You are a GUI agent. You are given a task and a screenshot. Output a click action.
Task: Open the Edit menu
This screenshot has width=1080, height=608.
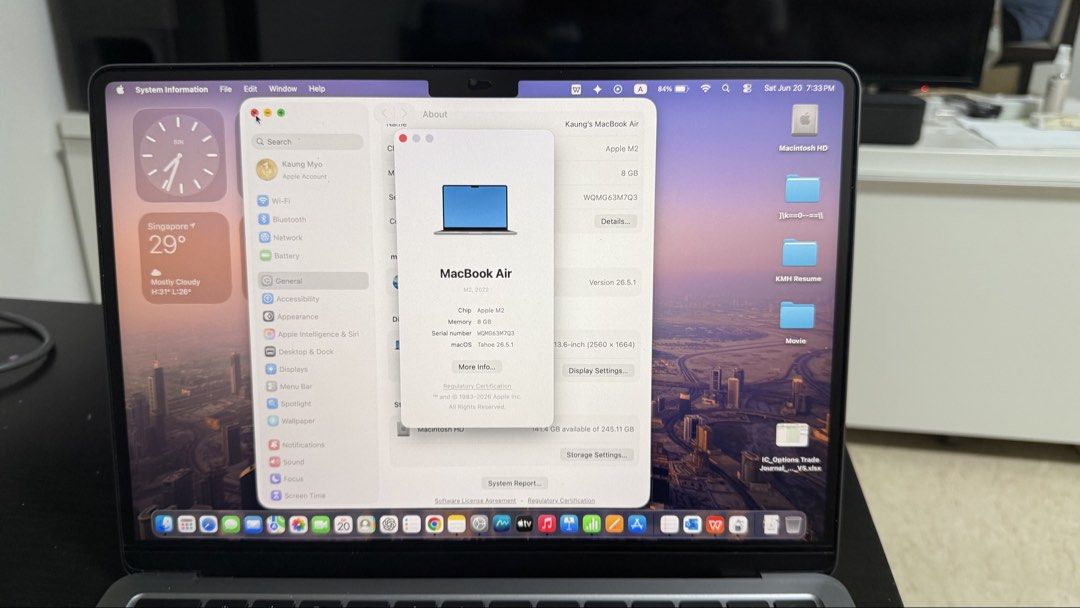pos(250,89)
